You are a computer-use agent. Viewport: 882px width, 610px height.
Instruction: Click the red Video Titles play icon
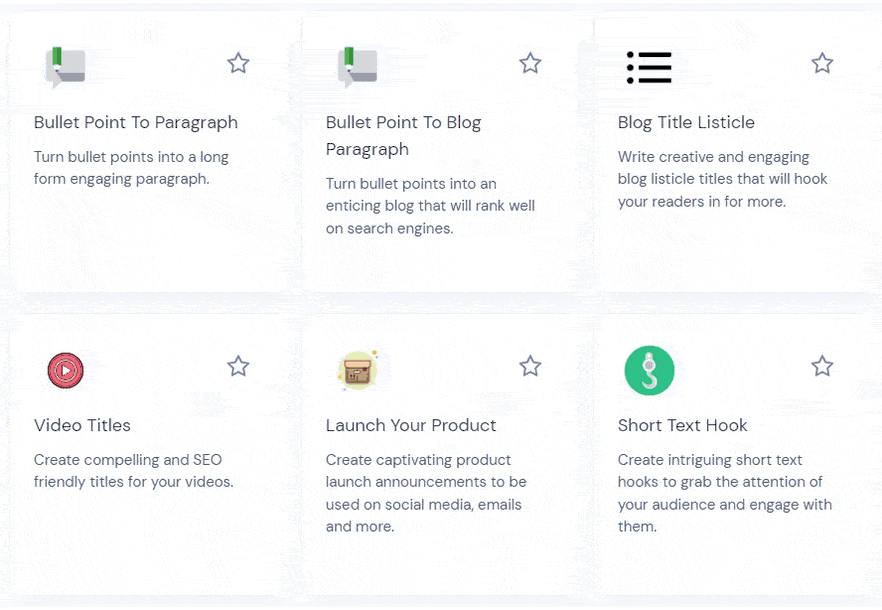(x=65, y=371)
